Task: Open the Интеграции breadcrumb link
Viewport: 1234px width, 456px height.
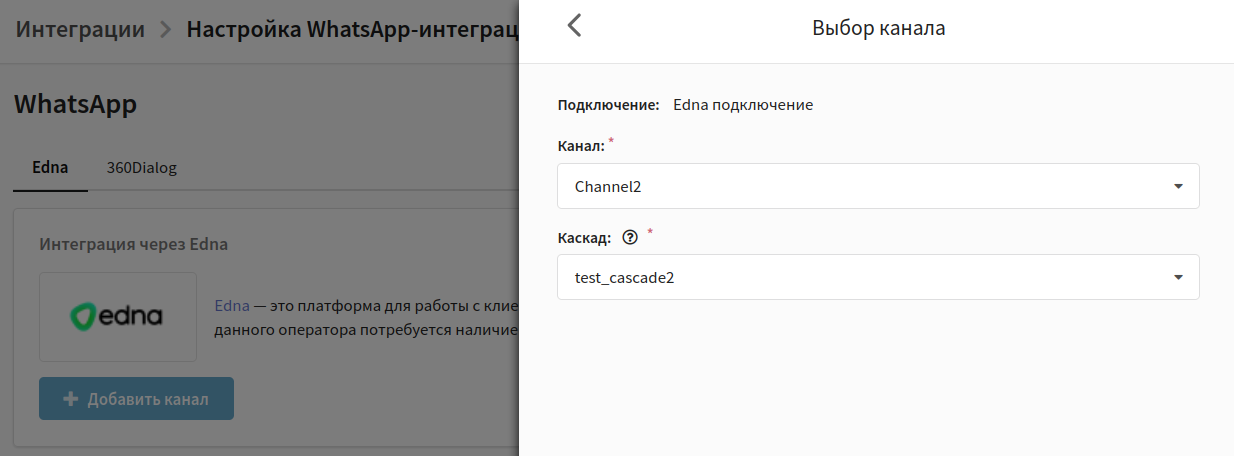Action: [x=81, y=29]
